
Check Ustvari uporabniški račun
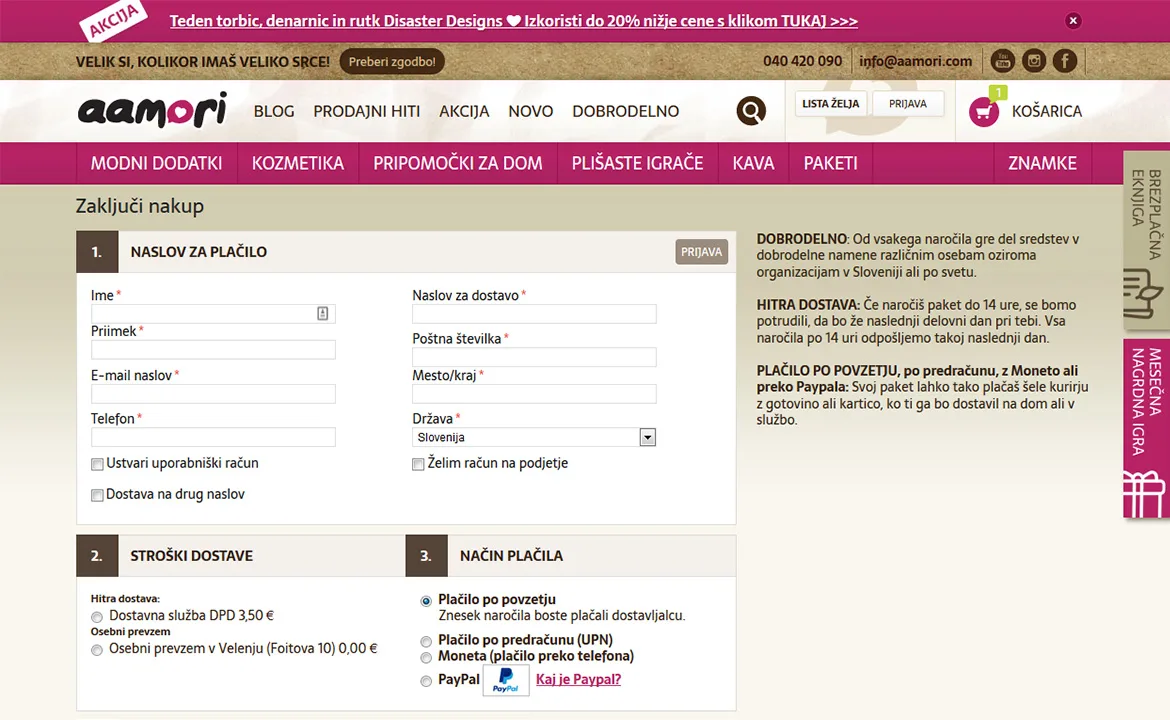[x=97, y=464]
